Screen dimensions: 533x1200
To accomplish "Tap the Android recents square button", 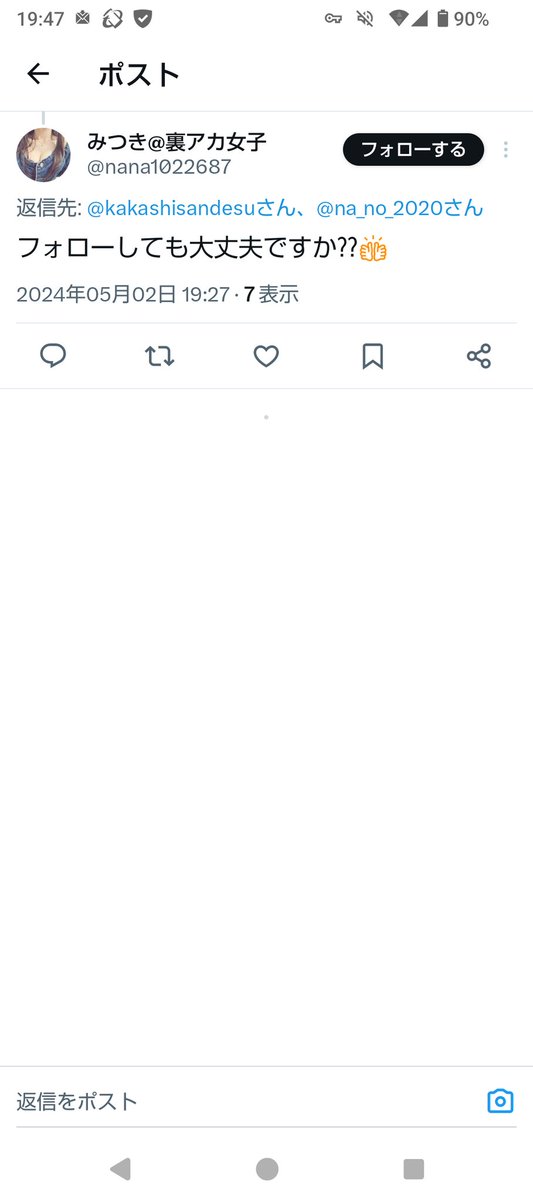I will [x=414, y=1168].
